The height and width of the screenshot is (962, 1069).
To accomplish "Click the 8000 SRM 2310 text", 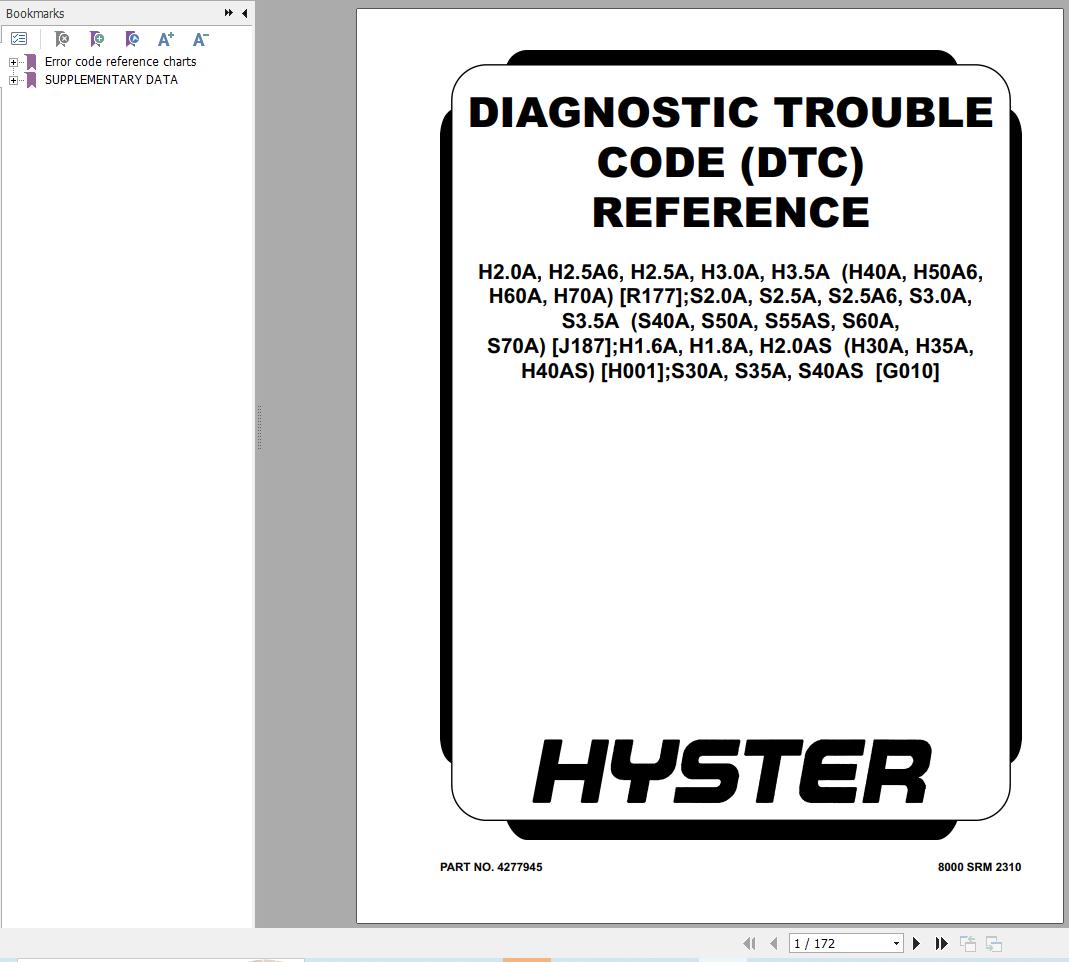I will click(979, 867).
